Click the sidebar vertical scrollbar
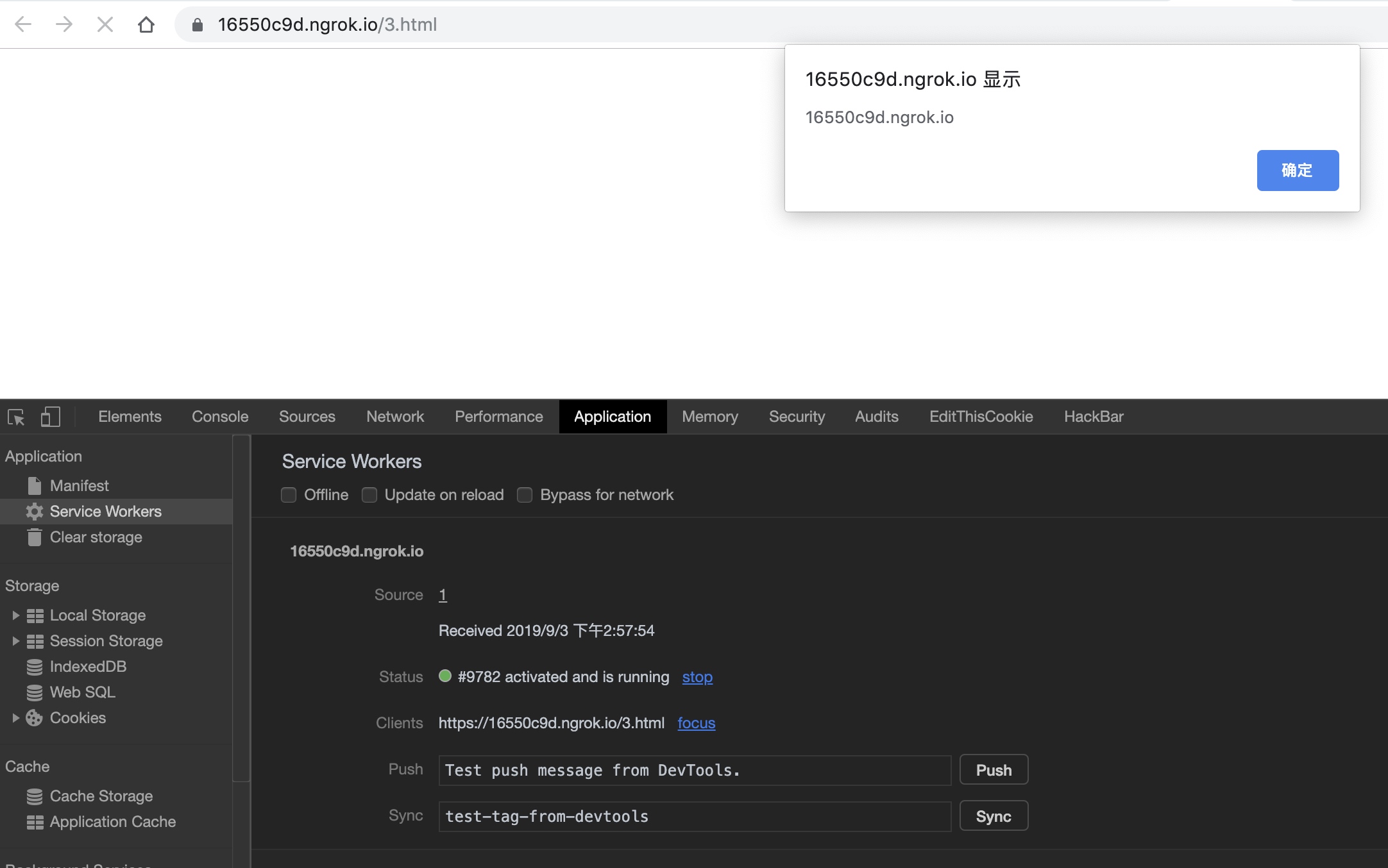 241,608
